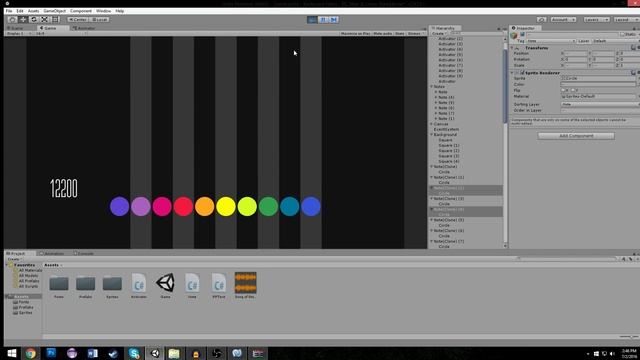Collapse the Background group in Hierarchy
This screenshot has height=360, width=640.
[x=431, y=134]
